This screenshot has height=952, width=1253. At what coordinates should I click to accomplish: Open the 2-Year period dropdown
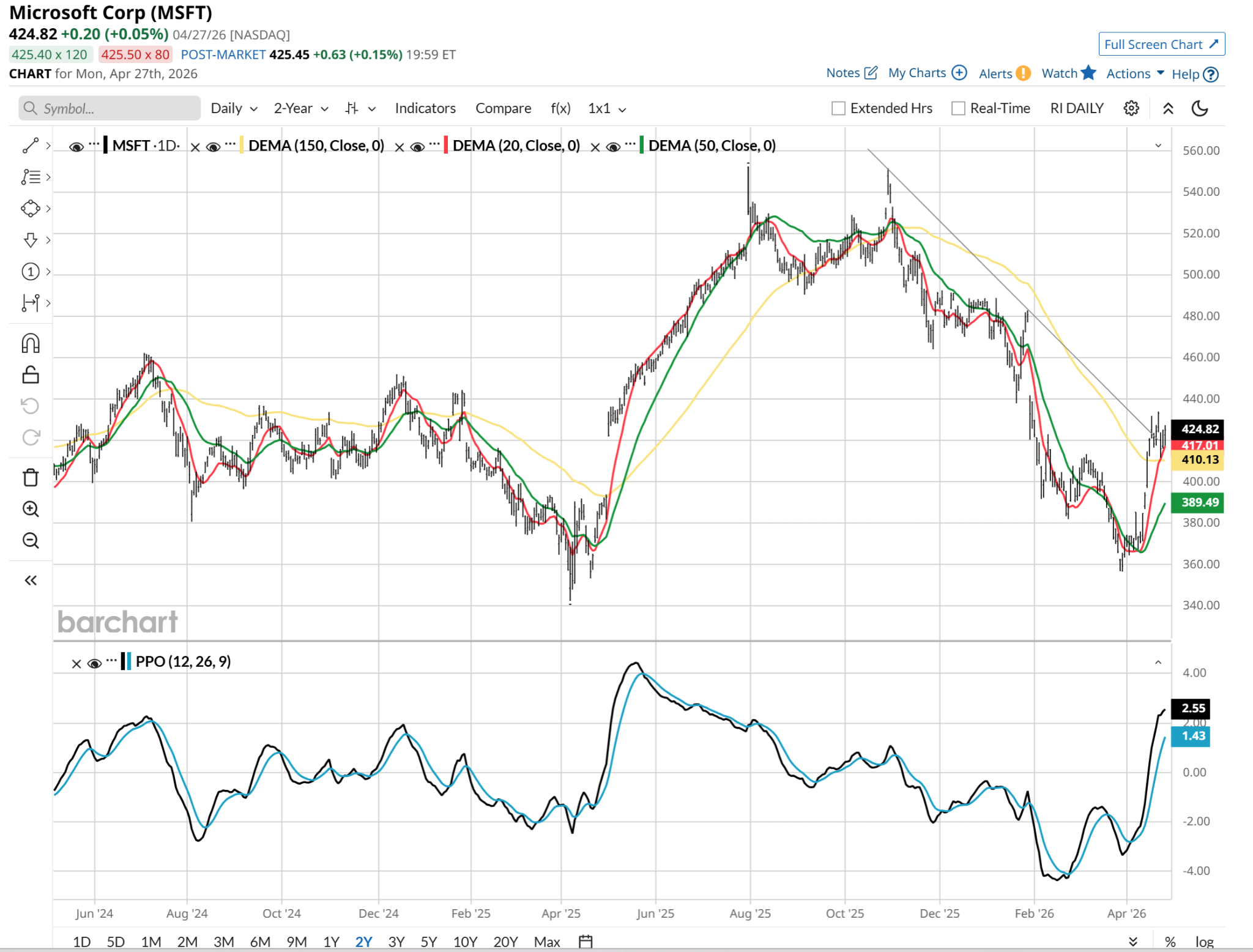(x=301, y=108)
